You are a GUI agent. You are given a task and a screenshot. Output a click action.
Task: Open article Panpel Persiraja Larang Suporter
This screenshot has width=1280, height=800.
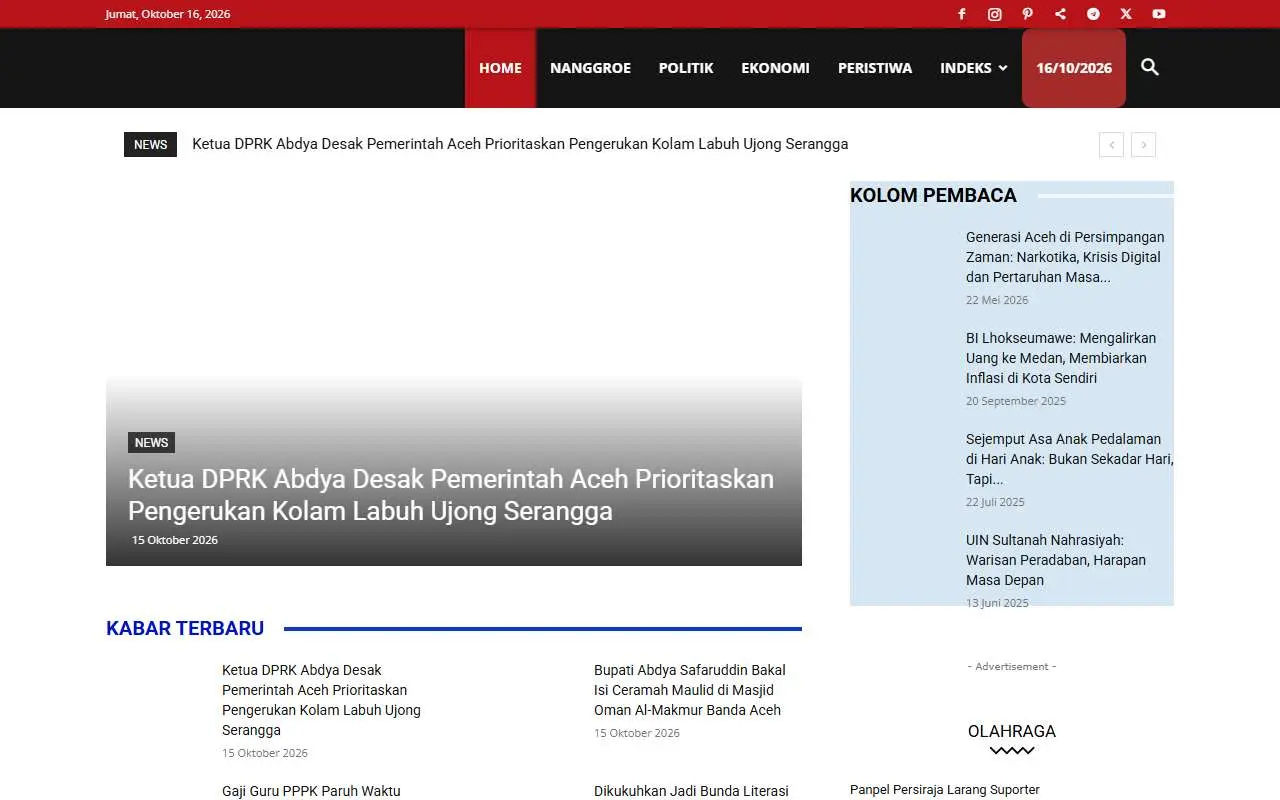(x=945, y=790)
